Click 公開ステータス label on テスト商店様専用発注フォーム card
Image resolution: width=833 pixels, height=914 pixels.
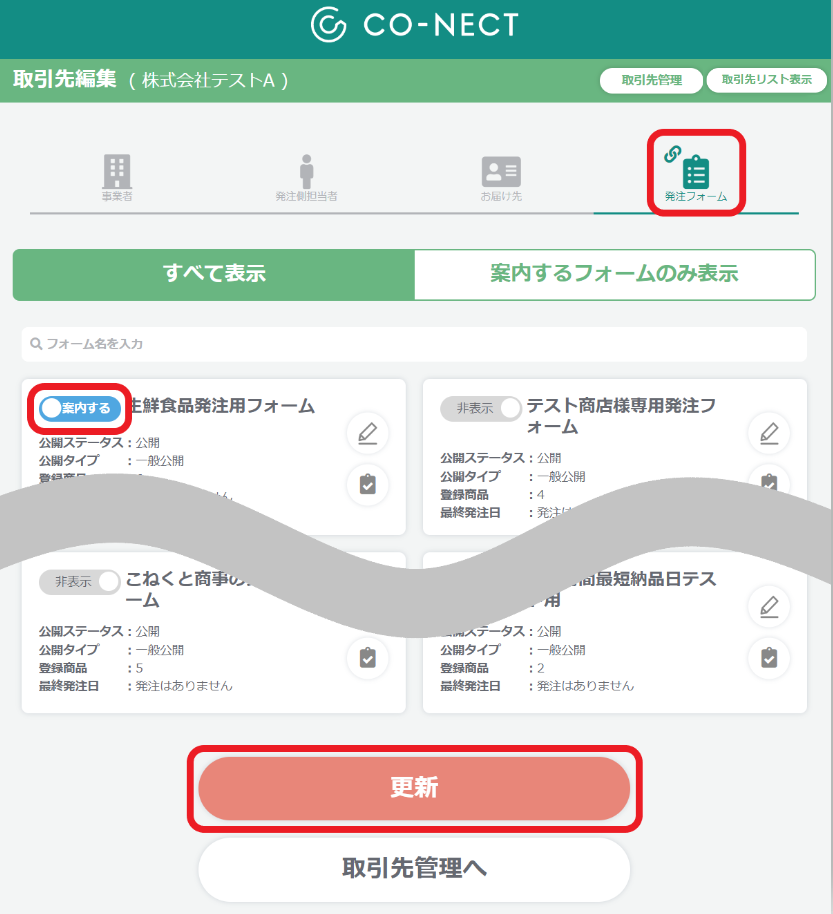(483, 458)
